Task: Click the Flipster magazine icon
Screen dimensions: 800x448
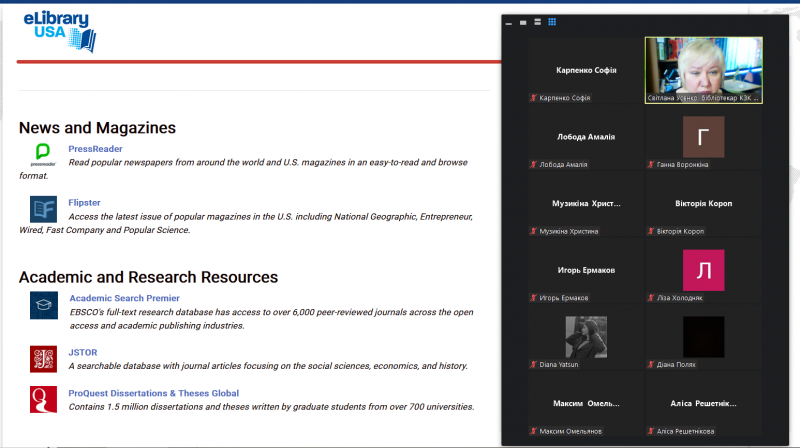Action: click(43, 209)
